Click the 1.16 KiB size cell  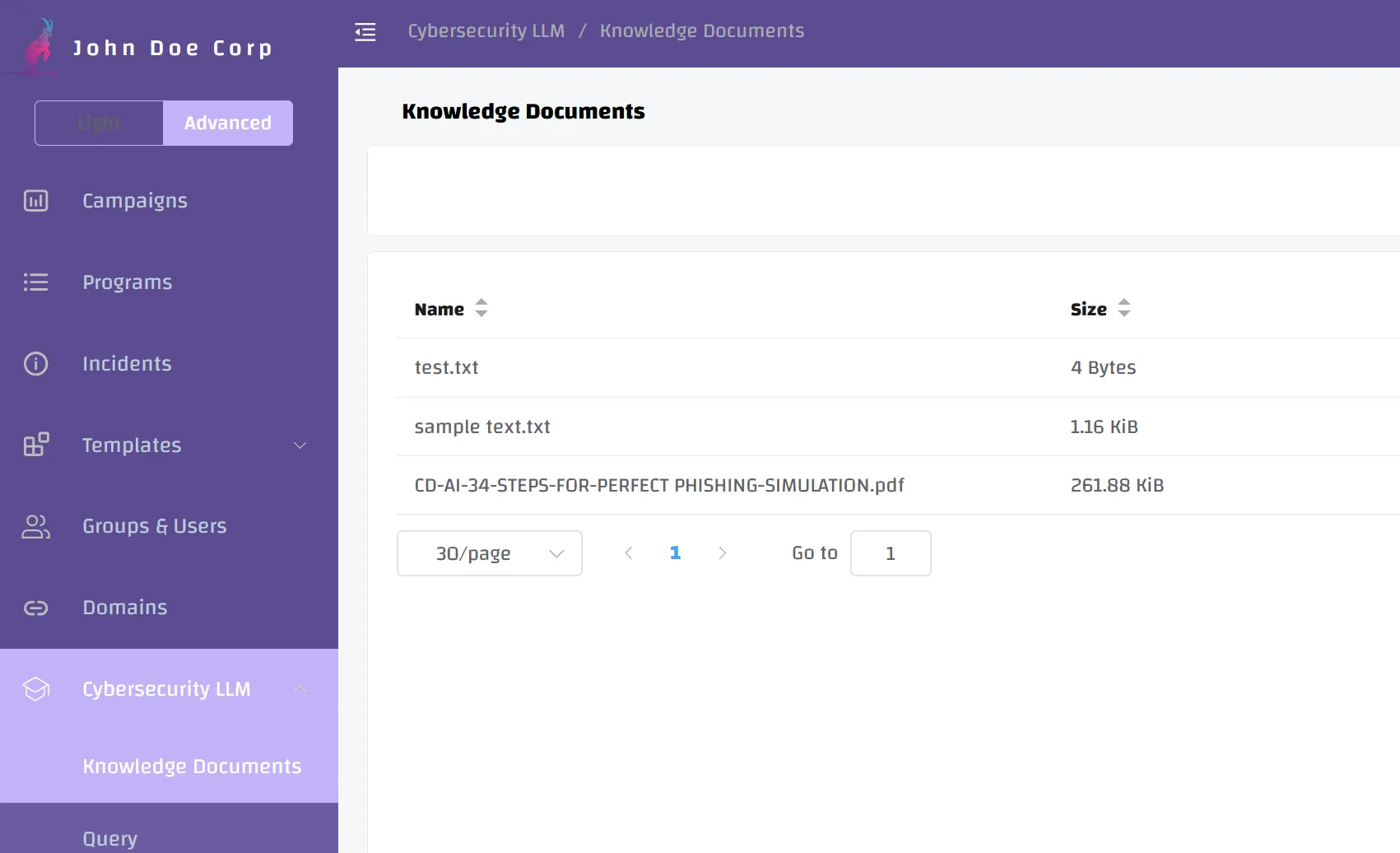coord(1104,426)
